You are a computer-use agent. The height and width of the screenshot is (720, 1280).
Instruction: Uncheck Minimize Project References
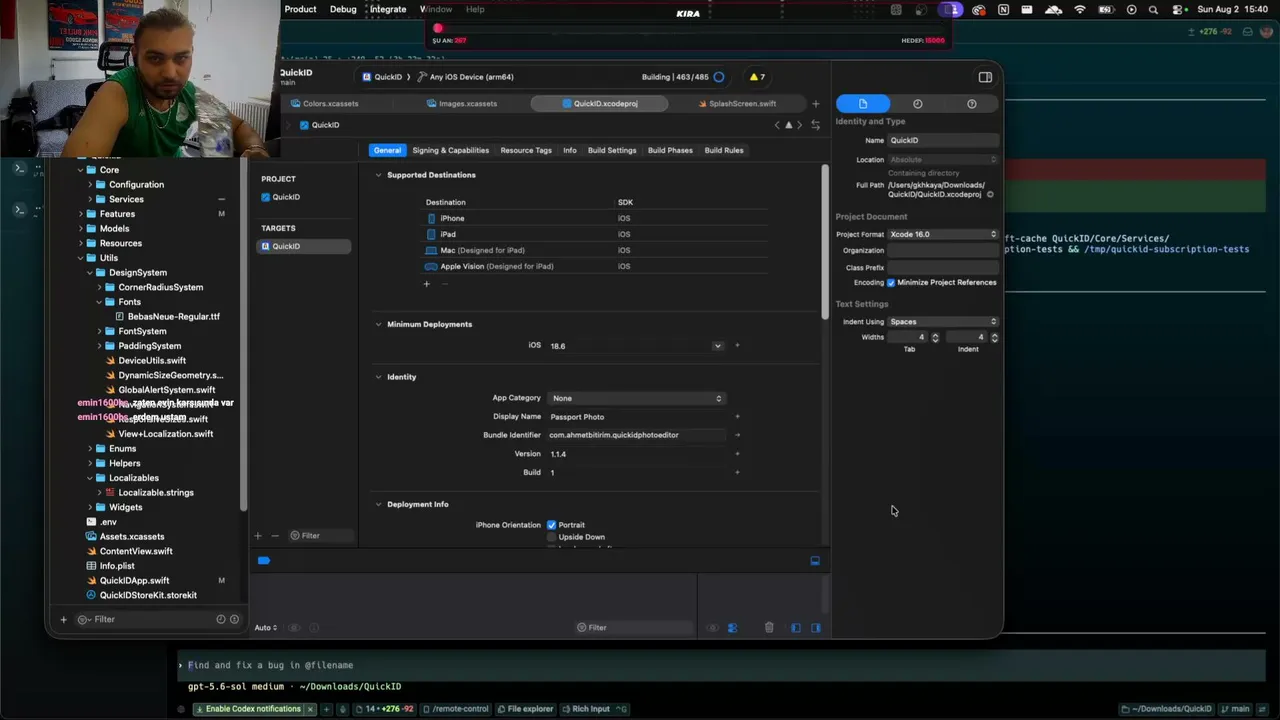pos(891,283)
